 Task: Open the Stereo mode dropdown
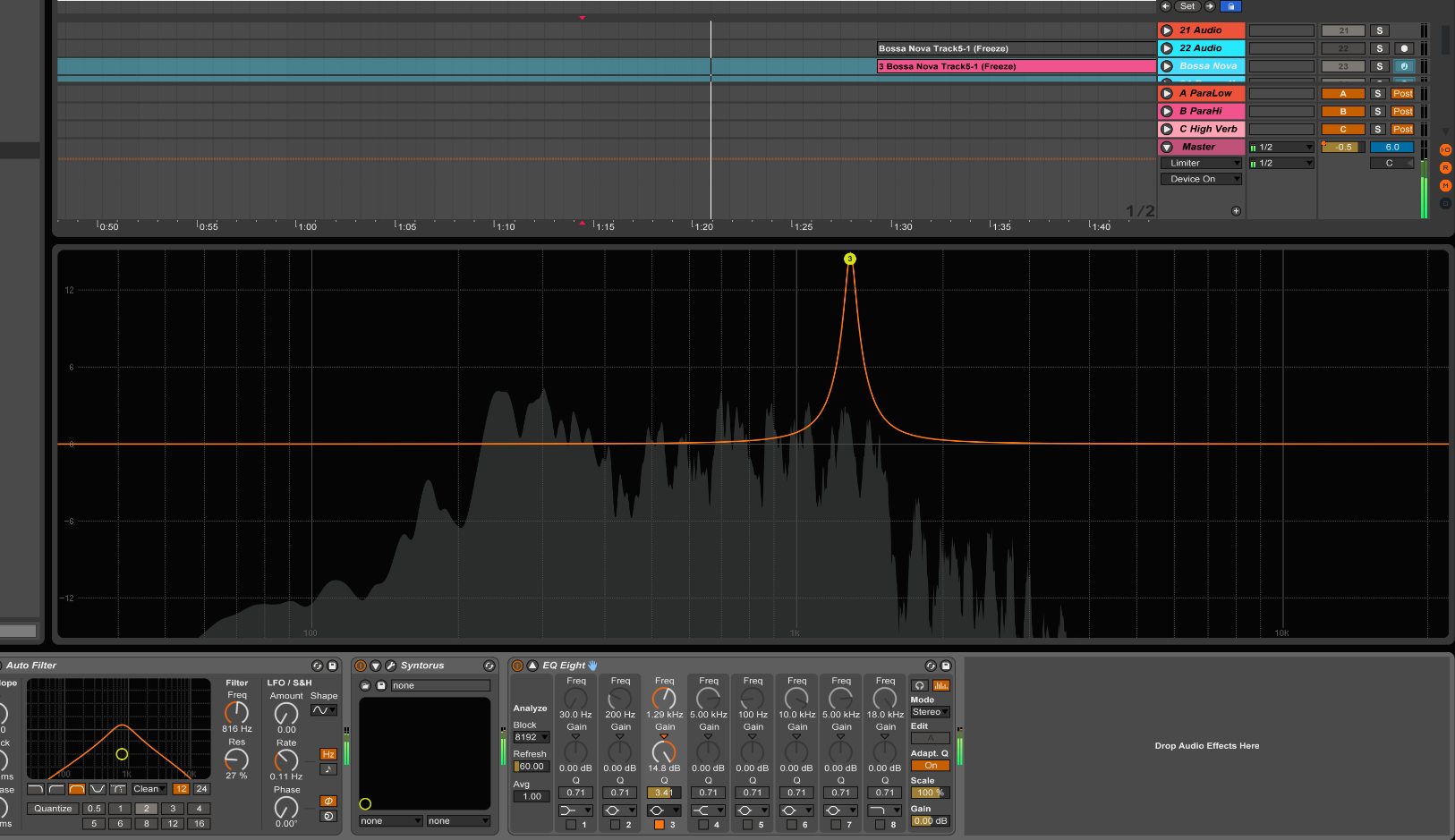click(930, 712)
